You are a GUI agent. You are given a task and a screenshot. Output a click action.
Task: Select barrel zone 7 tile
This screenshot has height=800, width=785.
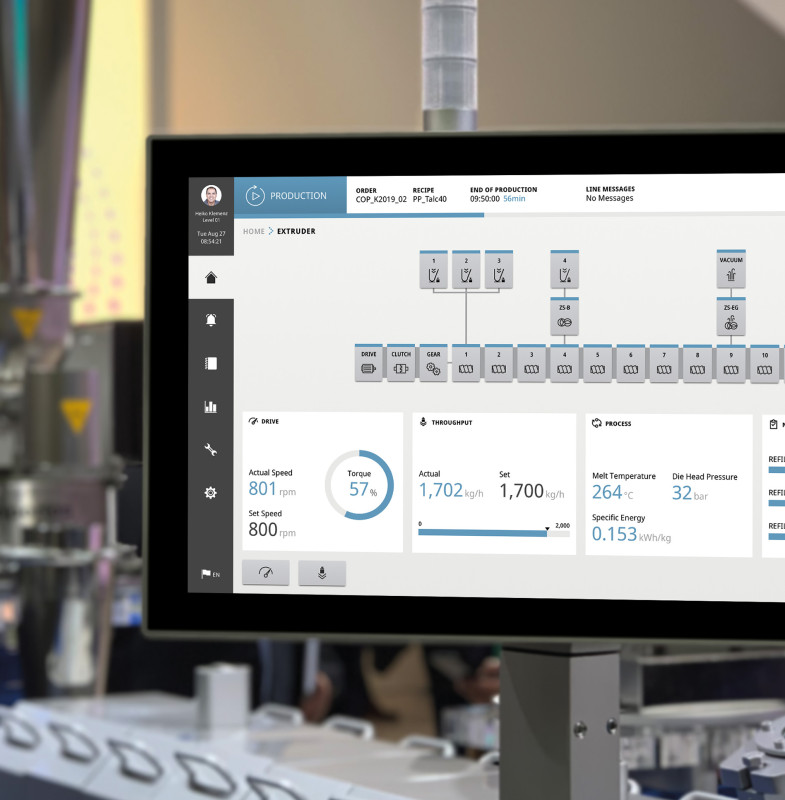pyautogui.click(x=664, y=364)
